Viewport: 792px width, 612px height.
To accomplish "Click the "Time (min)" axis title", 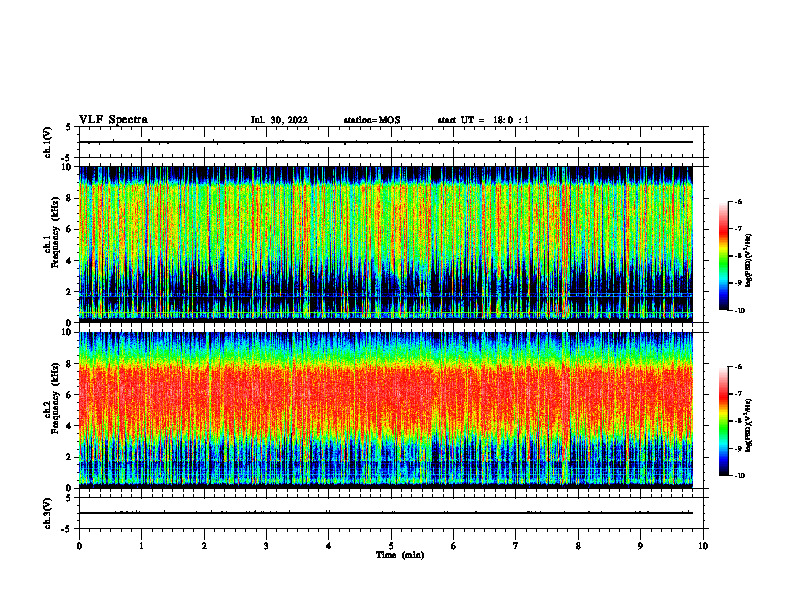I will tap(400, 555).
